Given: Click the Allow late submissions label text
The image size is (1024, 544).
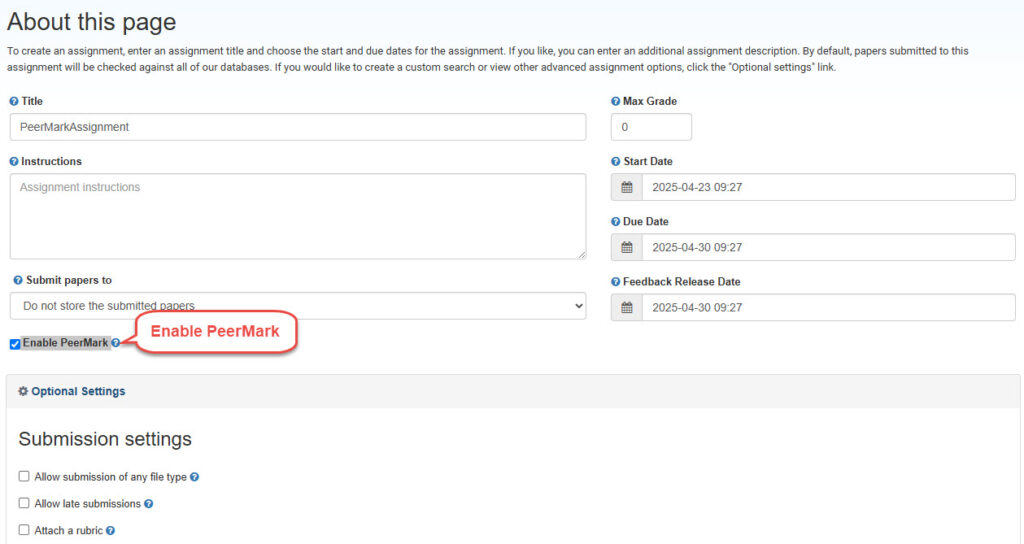Looking at the screenshot, I should (x=88, y=504).
